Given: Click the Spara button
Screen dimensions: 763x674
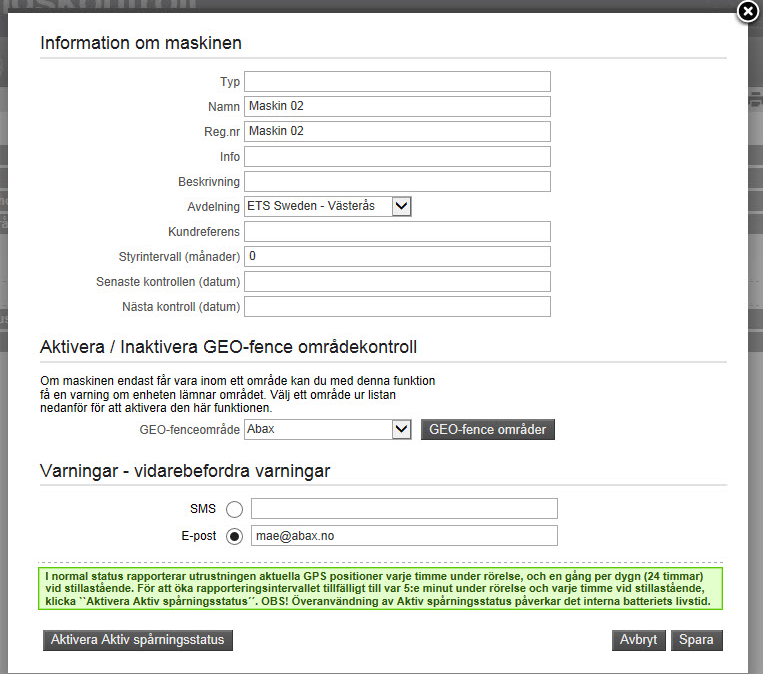Looking at the screenshot, I should pos(696,640).
